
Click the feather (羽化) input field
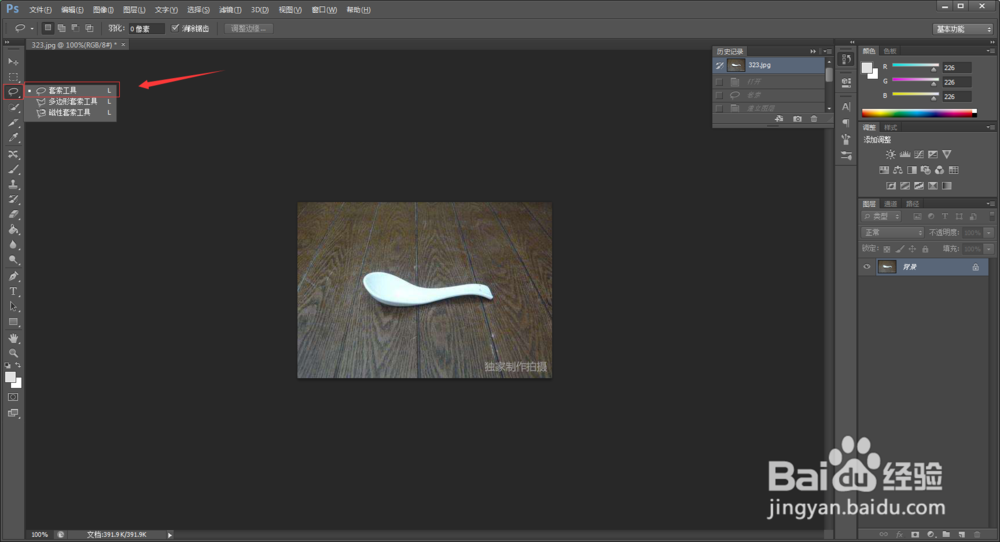click(x=146, y=29)
